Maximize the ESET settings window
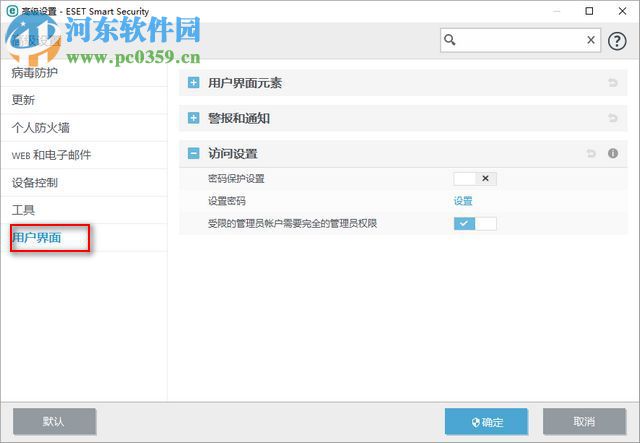The image size is (640, 443). 589,11
